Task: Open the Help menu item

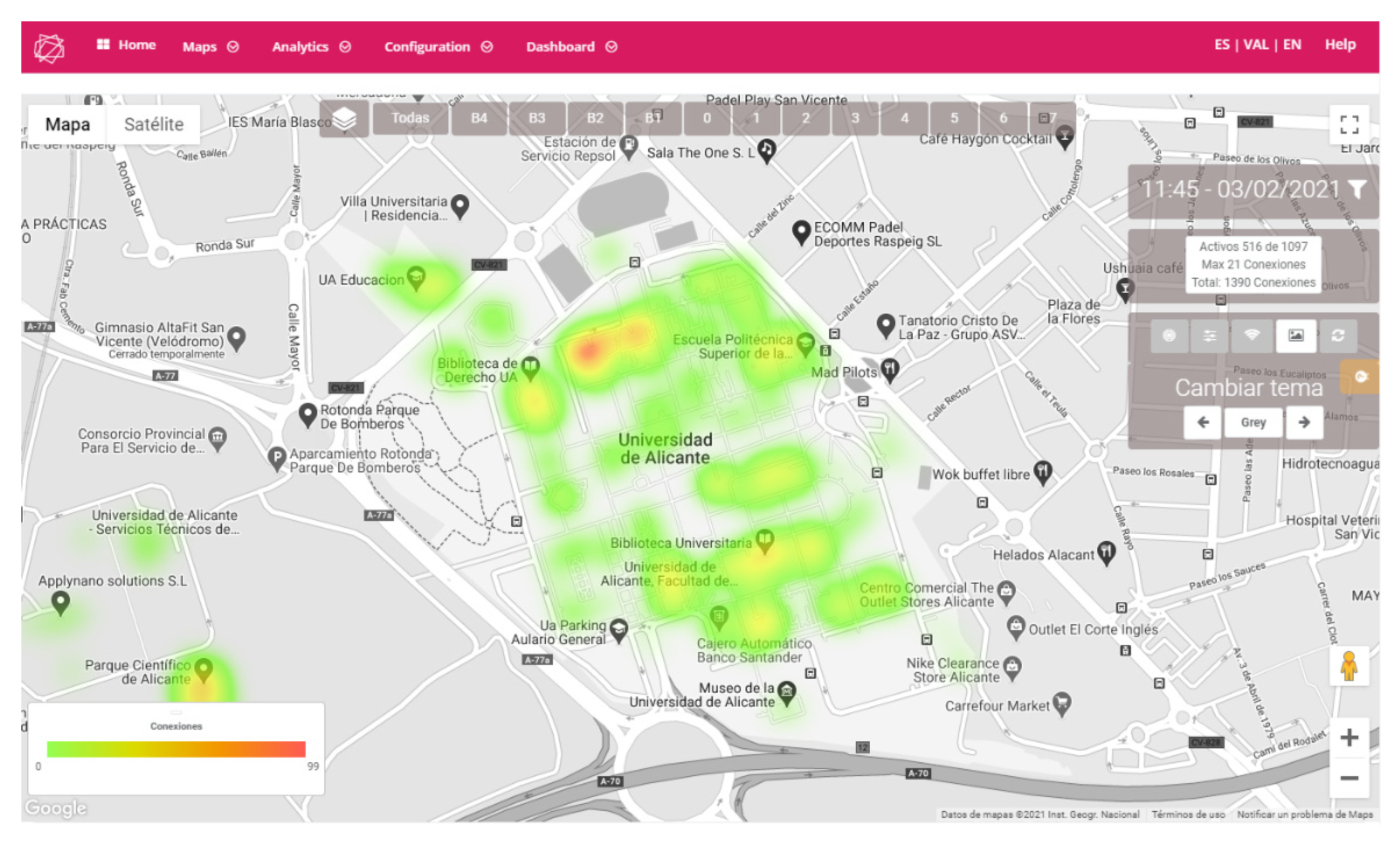Action: click(x=1340, y=44)
